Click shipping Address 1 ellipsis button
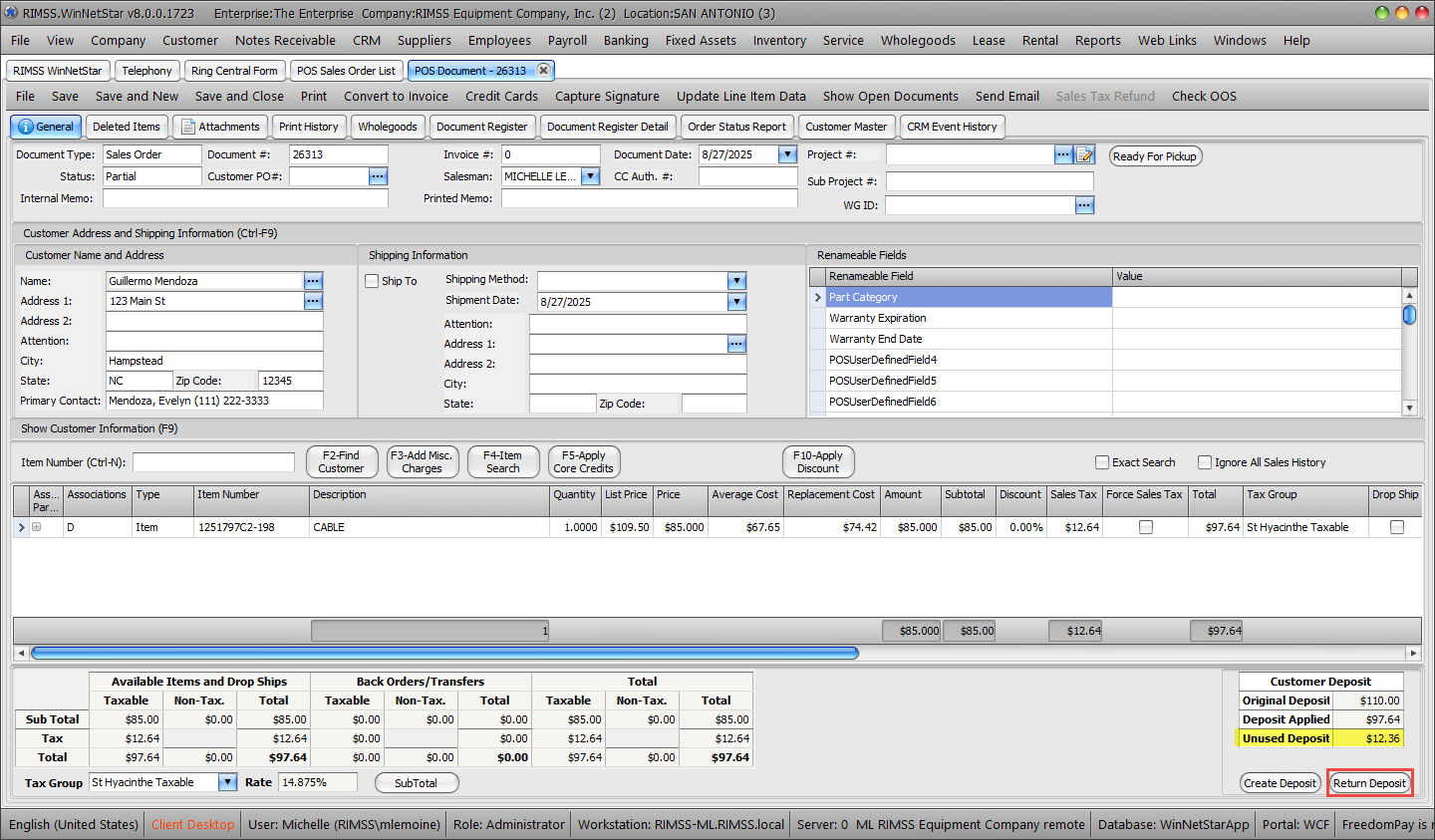The width and height of the screenshot is (1435, 840). coord(736,344)
